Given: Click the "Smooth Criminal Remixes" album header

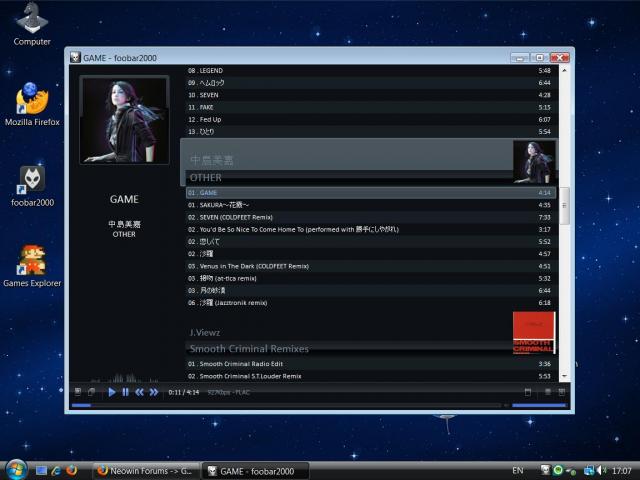Looking at the screenshot, I should (x=249, y=349).
